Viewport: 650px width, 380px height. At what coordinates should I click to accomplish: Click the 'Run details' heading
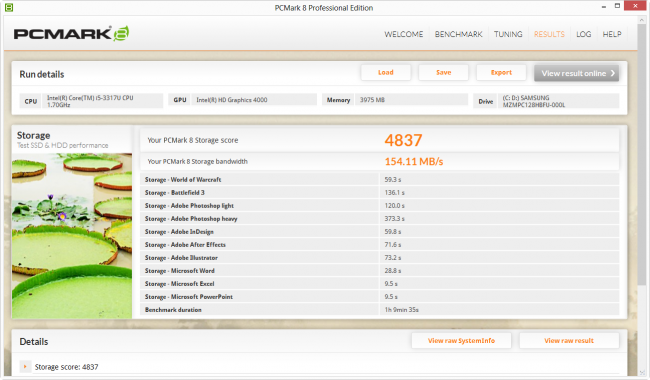42,75
